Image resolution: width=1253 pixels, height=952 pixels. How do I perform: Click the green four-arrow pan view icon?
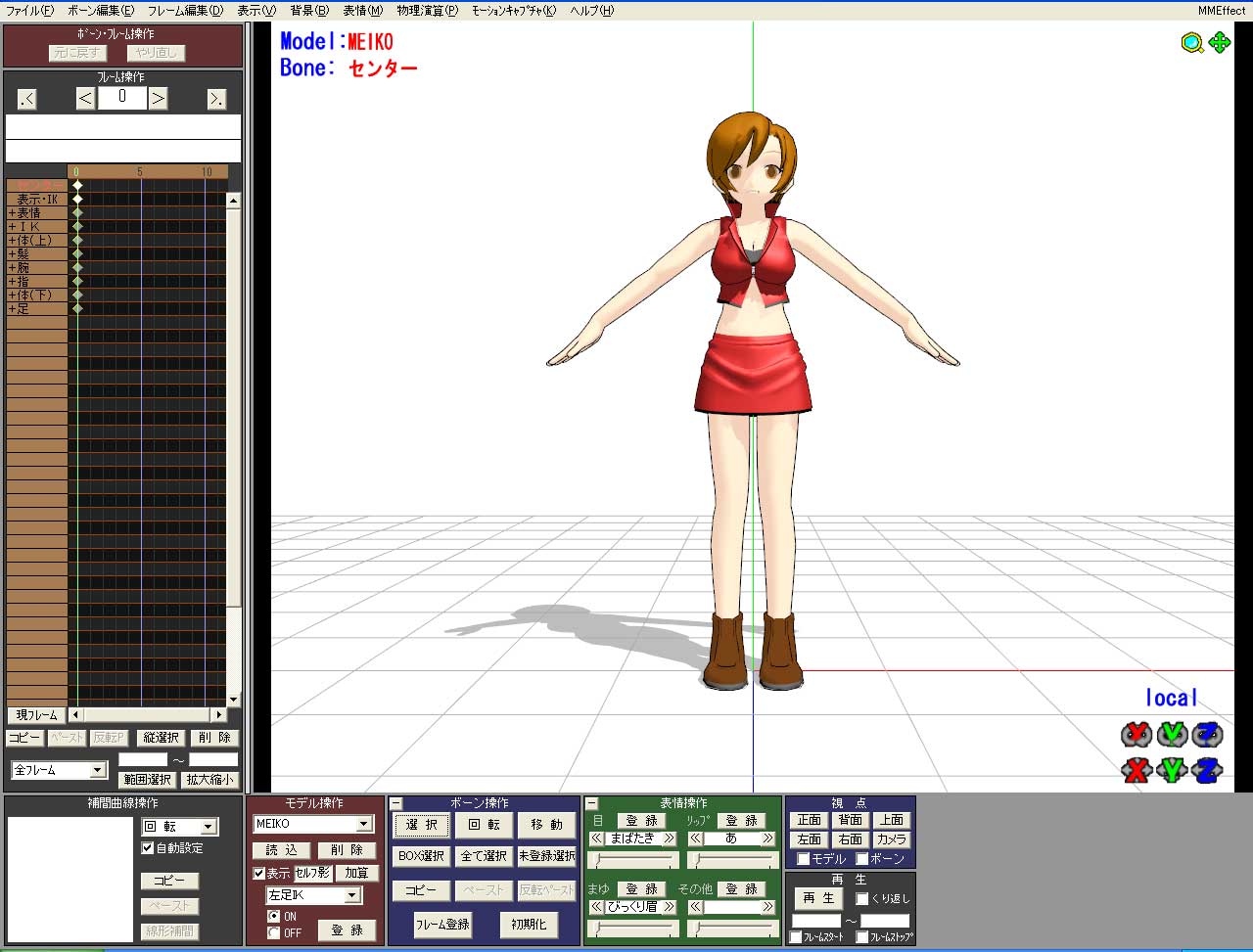click(1220, 43)
